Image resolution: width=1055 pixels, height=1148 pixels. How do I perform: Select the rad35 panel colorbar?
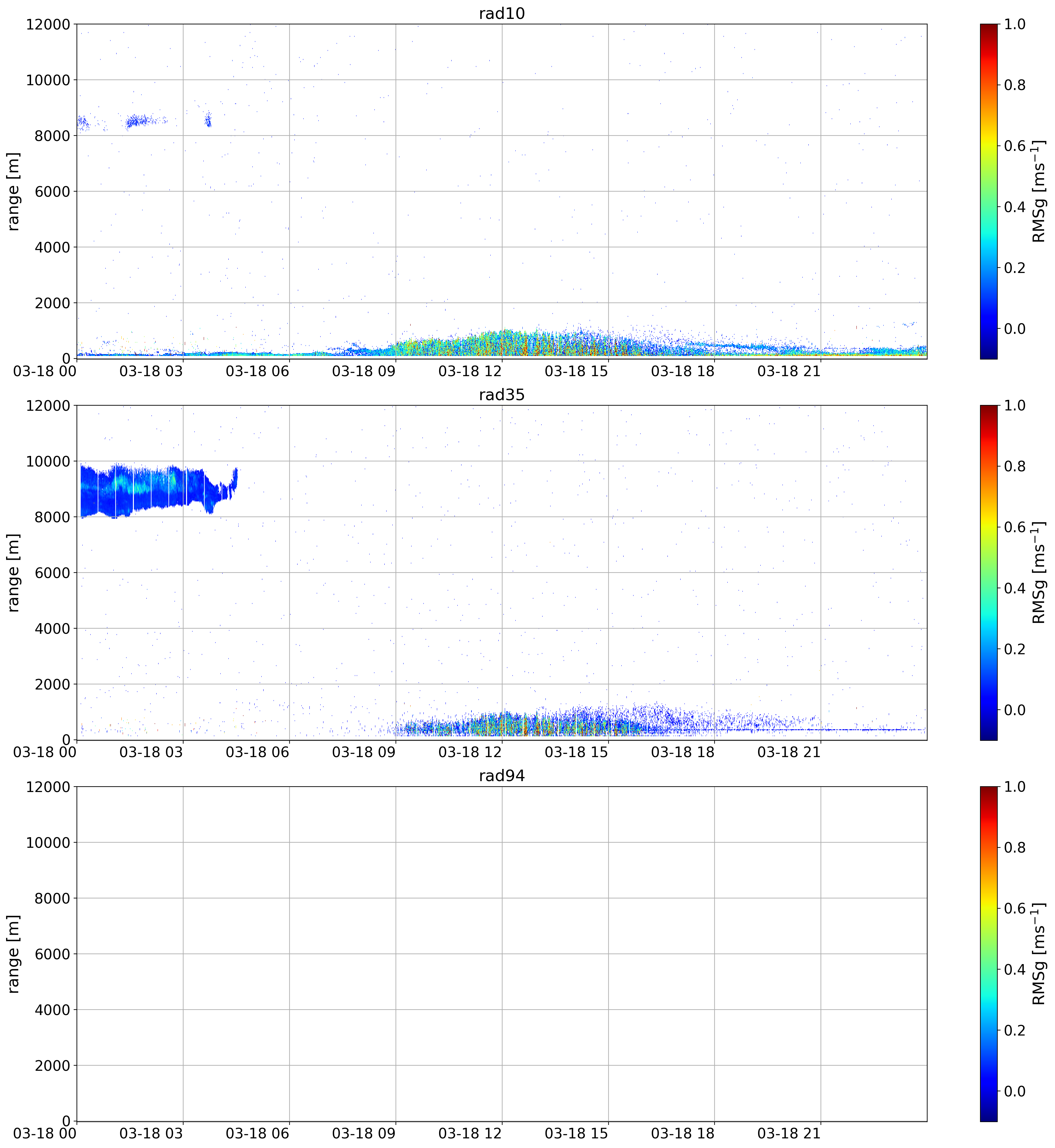[x=989, y=572]
